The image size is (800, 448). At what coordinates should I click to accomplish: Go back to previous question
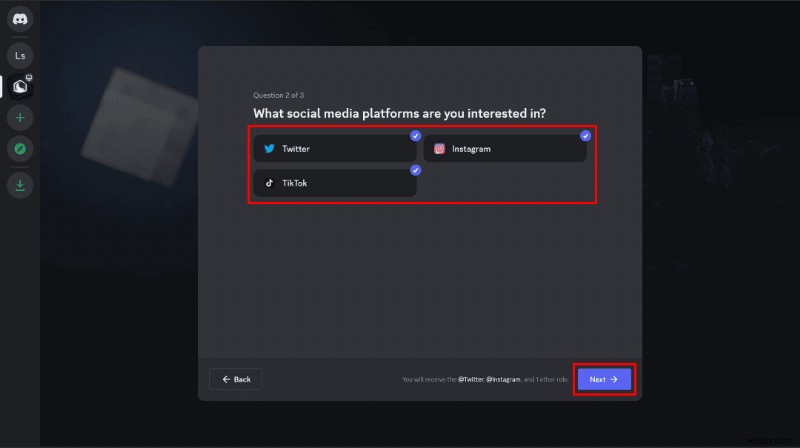[x=236, y=379]
